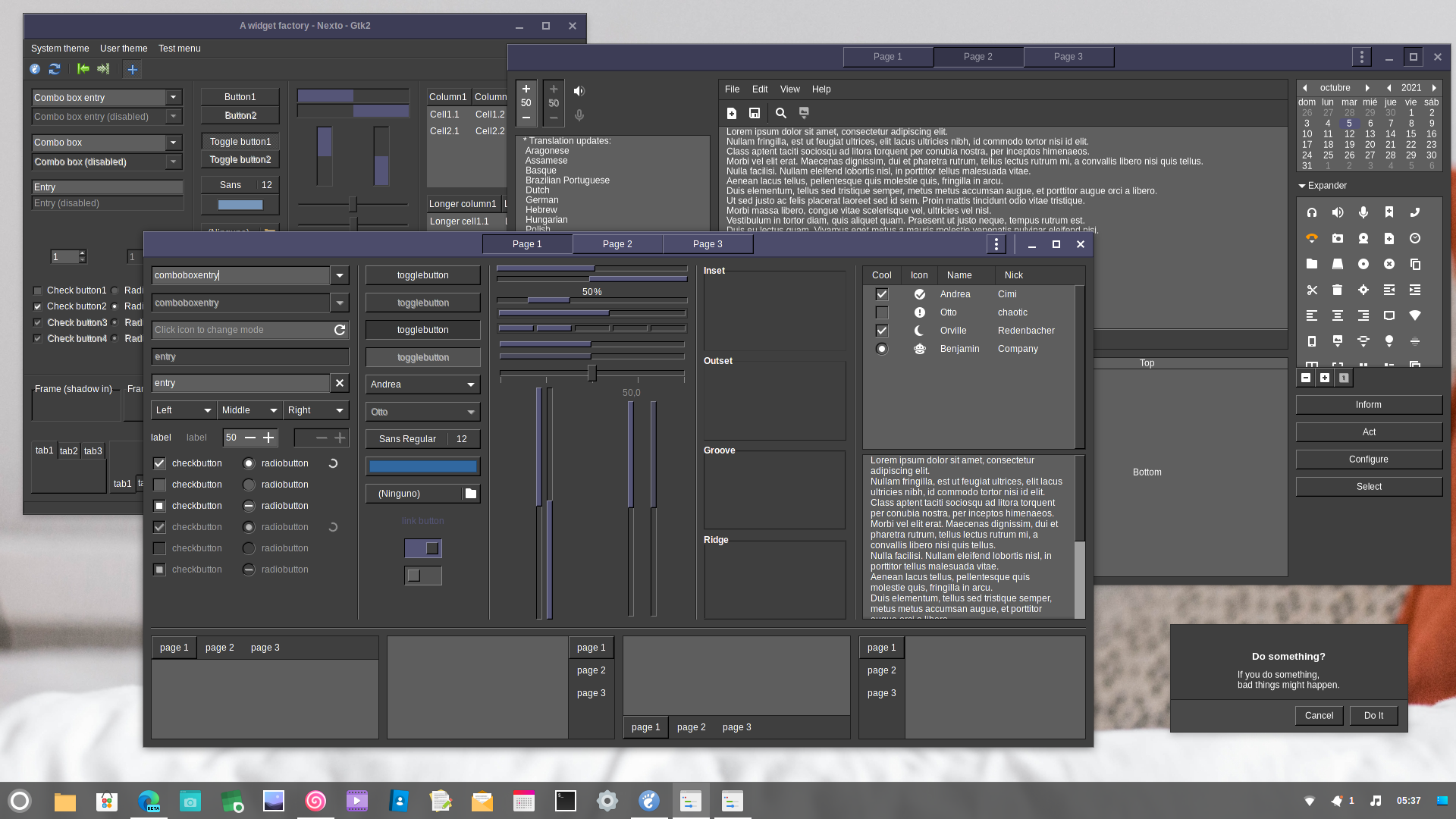Click the add-bookmark icon in the Expander grid
Viewport: 1456px width, 819px height.
click(1389, 212)
